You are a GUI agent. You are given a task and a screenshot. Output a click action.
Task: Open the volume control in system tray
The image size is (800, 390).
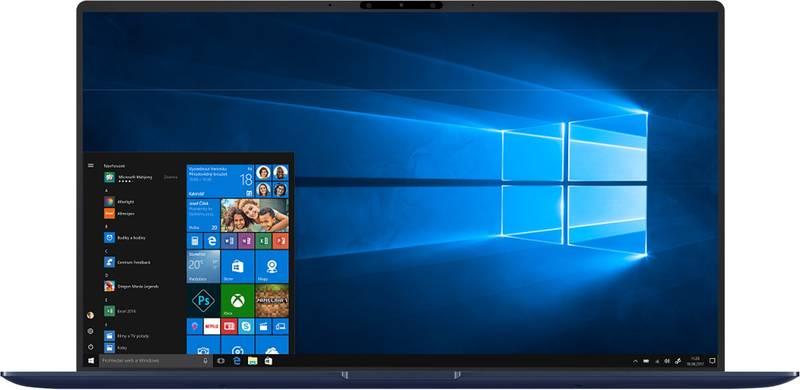point(667,361)
